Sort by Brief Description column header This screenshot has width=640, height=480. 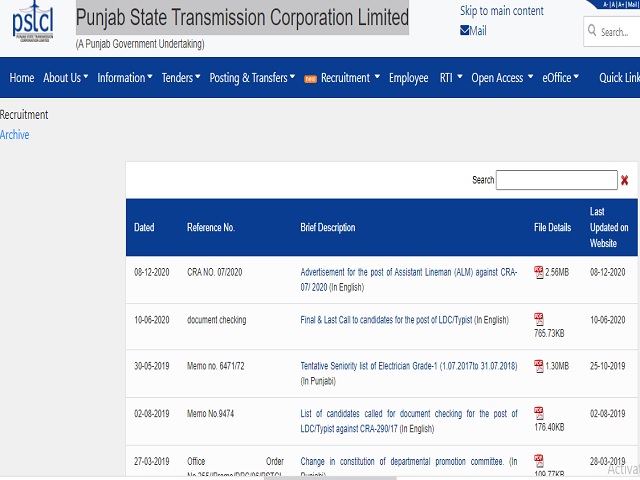(x=328, y=227)
